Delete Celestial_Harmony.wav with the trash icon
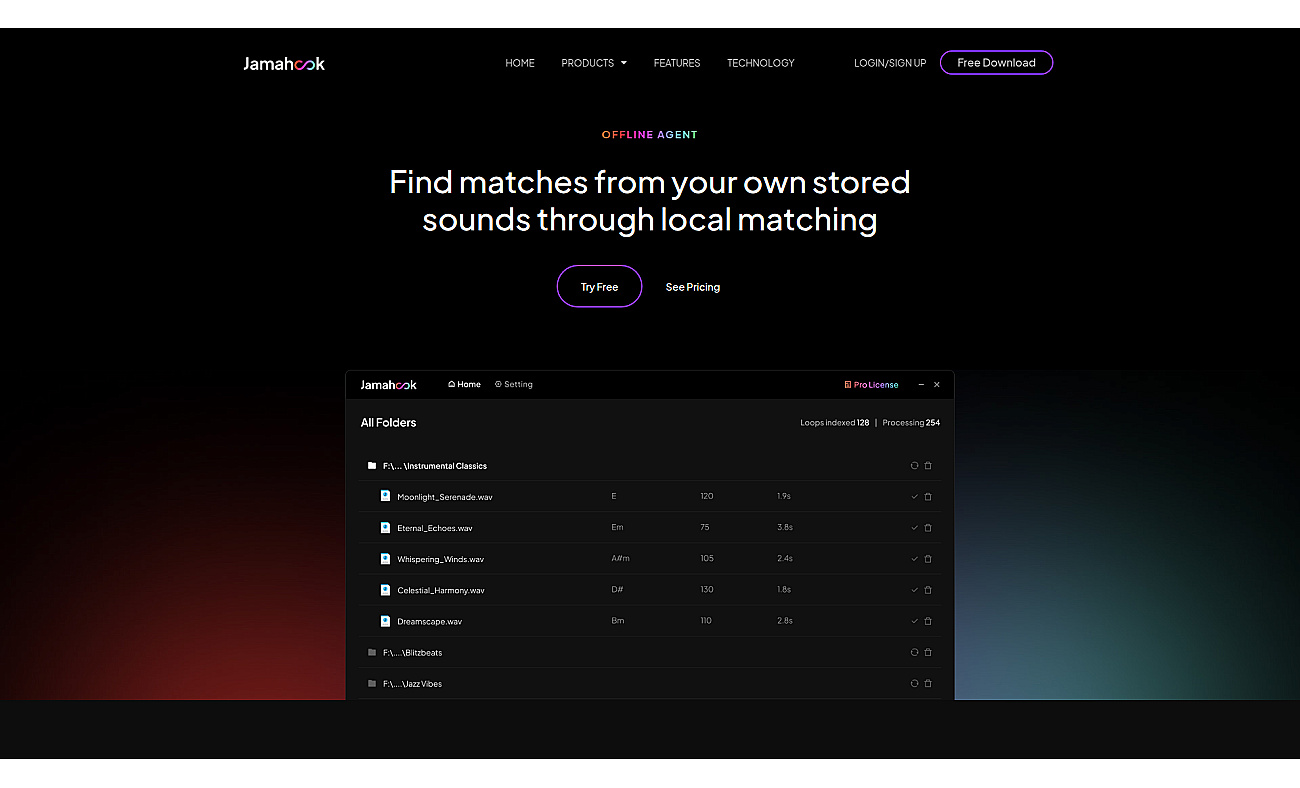The image size is (1300, 788). click(928, 590)
